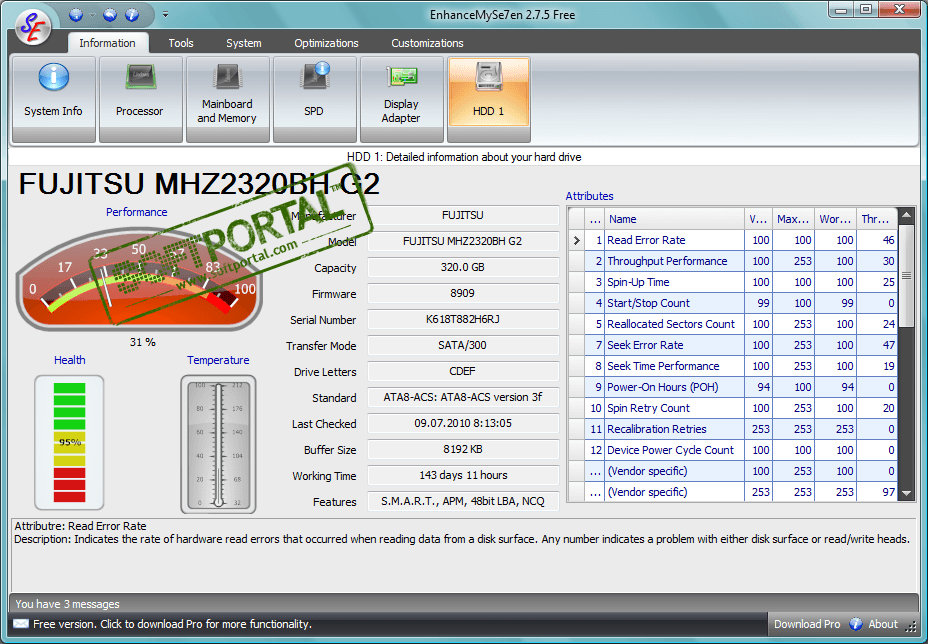Open the Optimizations tab
This screenshot has width=928, height=644.
(x=326, y=43)
